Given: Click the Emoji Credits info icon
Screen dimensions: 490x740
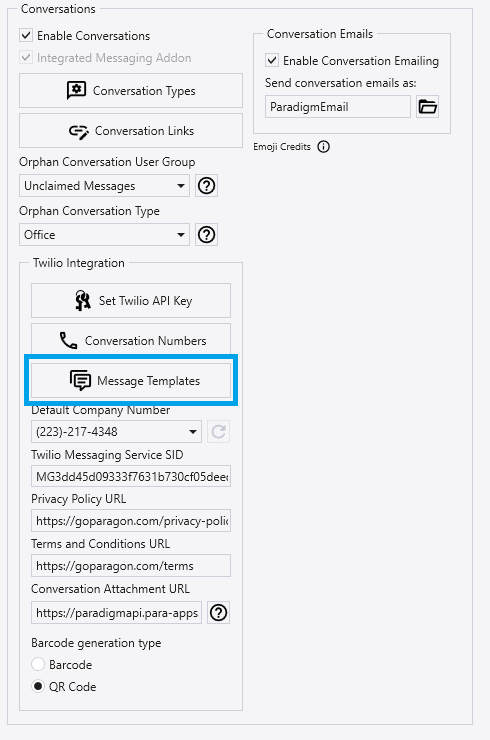Looking at the screenshot, I should coord(323,147).
